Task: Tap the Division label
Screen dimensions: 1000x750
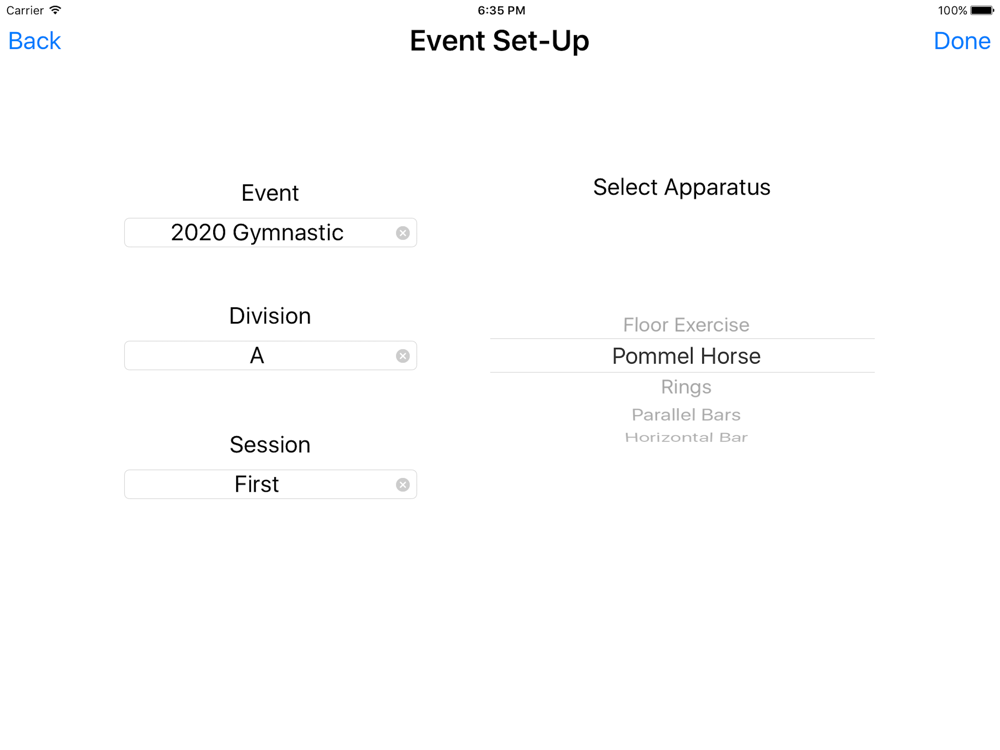Action: 270,316
